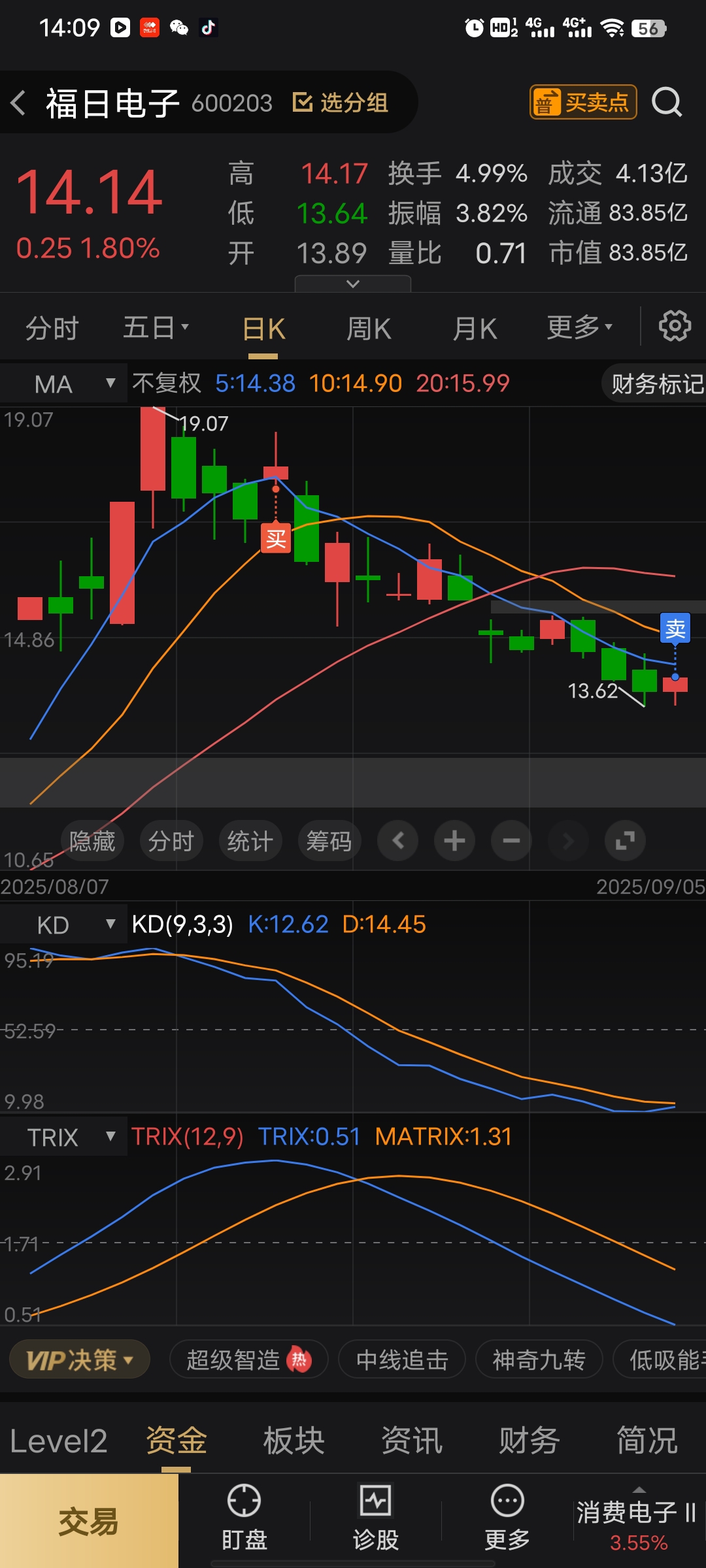The width and height of the screenshot is (706, 1568).
Task: Expand the quote details chevron
Action: pyautogui.click(x=353, y=284)
